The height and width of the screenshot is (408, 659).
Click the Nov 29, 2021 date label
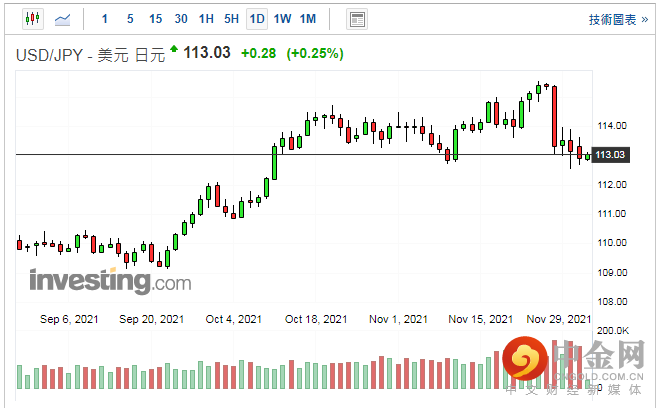click(x=559, y=319)
